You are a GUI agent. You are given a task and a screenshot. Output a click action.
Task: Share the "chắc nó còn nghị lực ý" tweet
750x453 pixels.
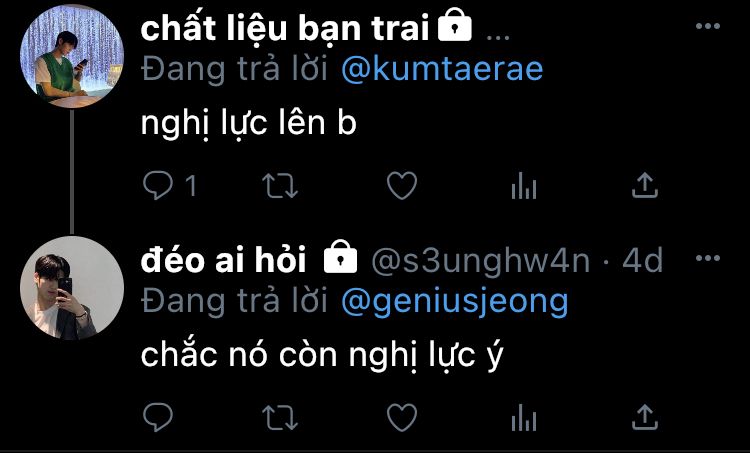(645, 417)
